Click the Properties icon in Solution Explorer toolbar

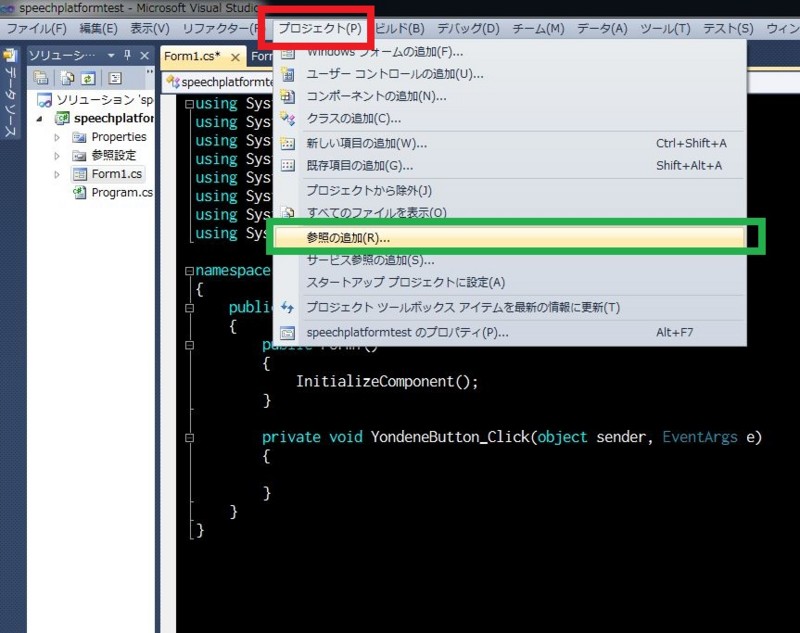[x=41, y=78]
